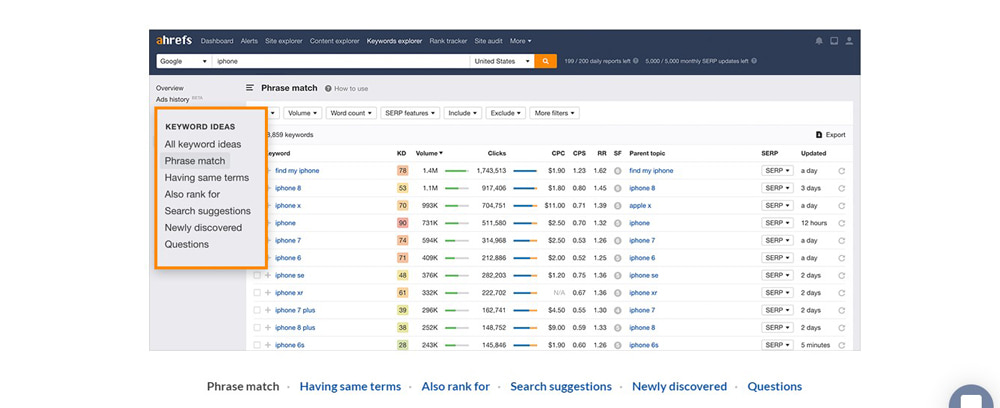Add iphone se keyword with plus icon
Viewport: 1000px width, 408px height.
268,275
